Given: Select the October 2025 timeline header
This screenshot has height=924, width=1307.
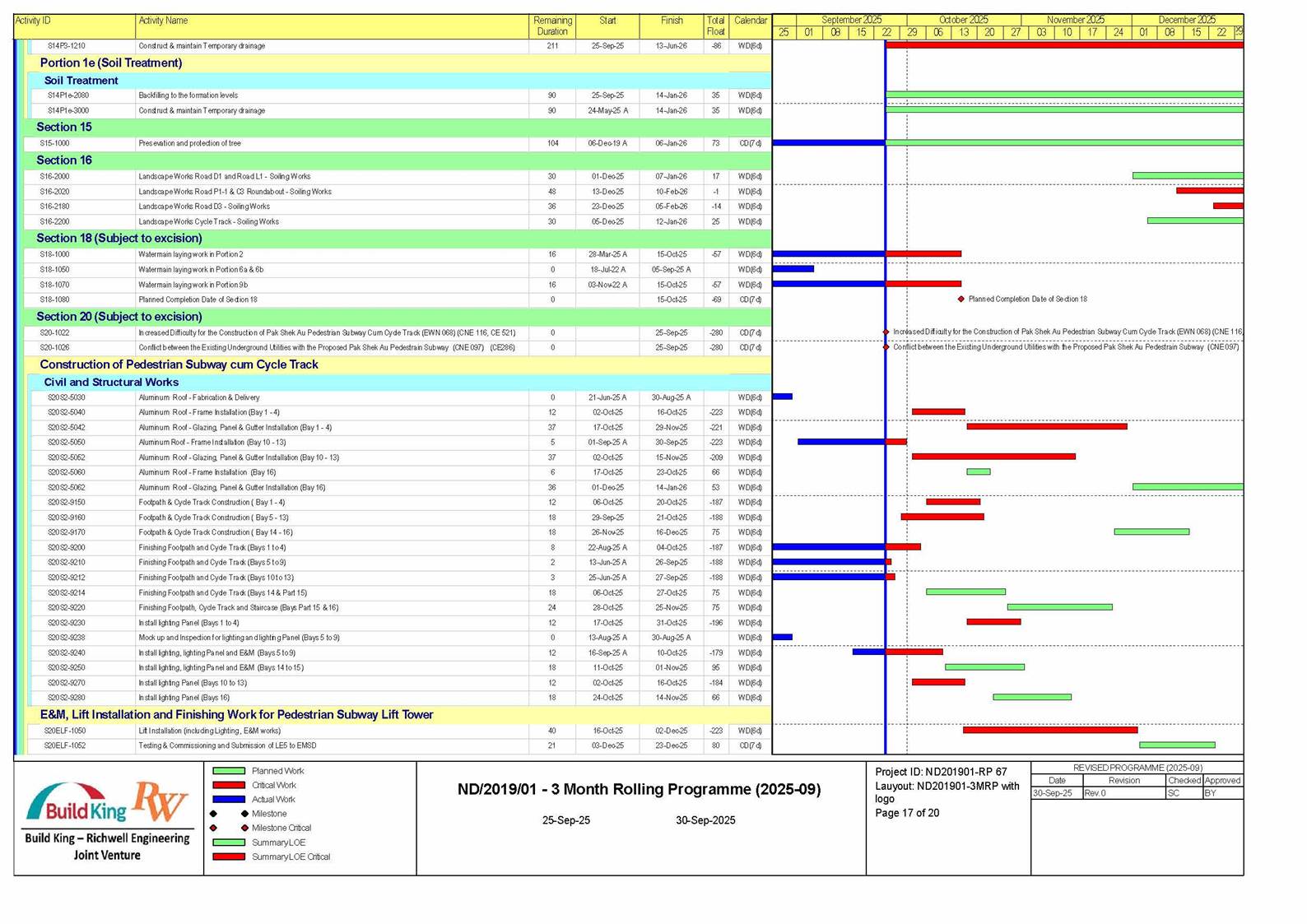Looking at the screenshot, I should [963, 20].
